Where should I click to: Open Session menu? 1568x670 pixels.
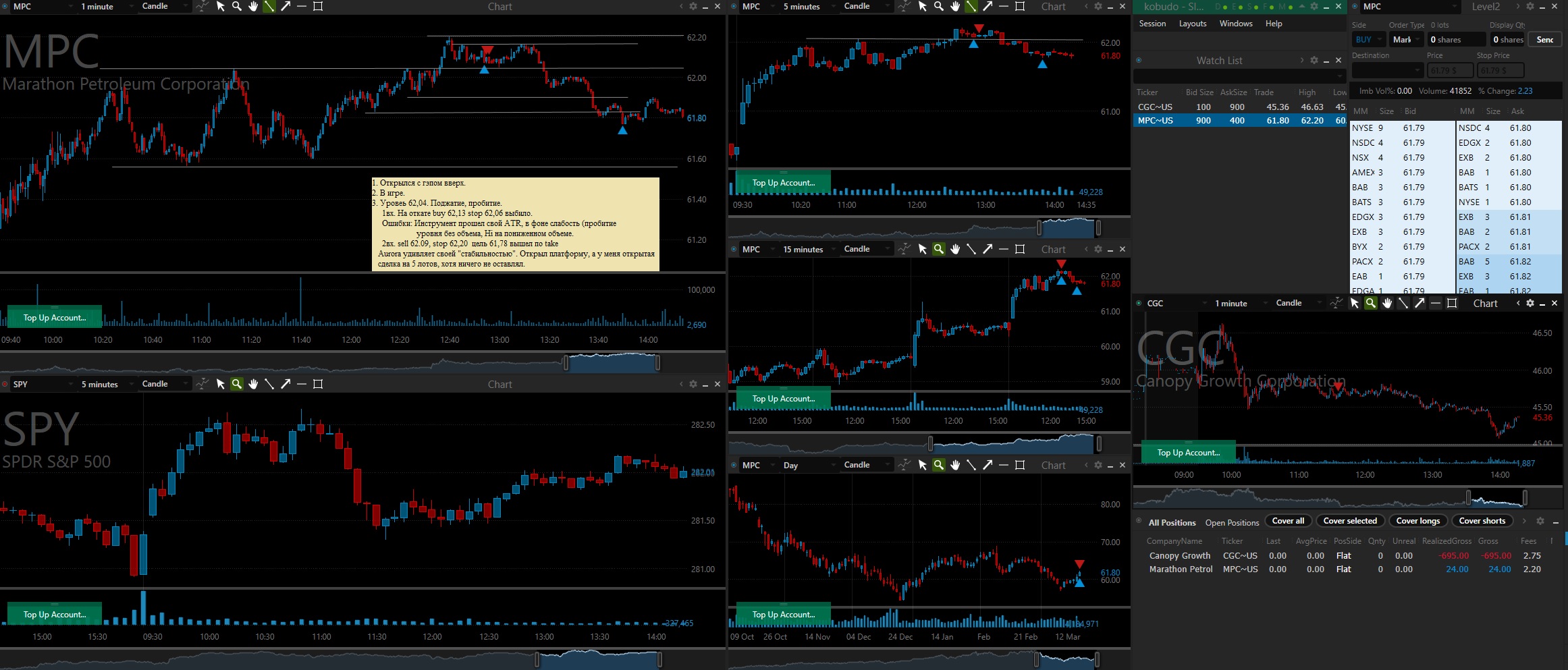click(1152, 24)
